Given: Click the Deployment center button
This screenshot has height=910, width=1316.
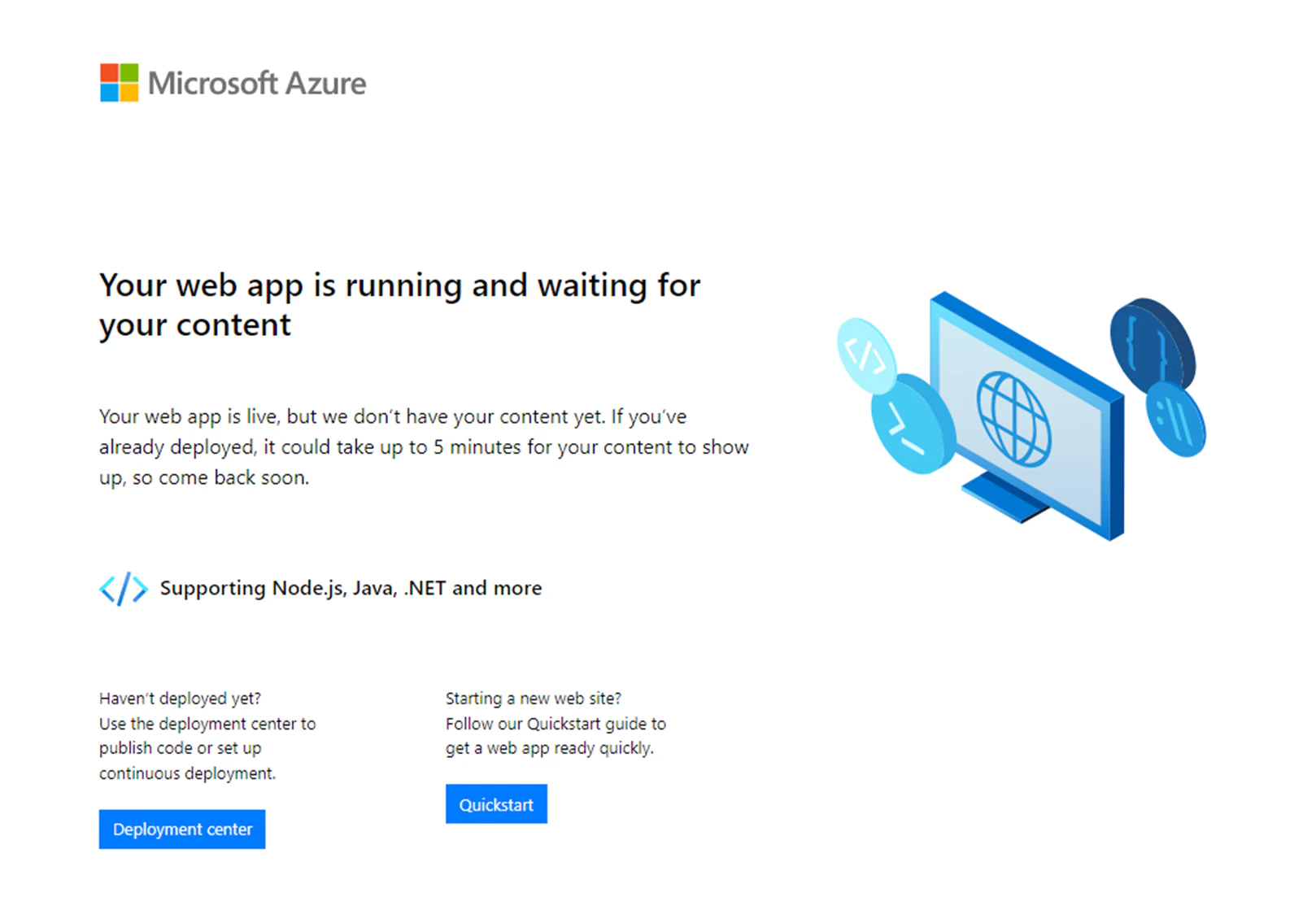Looking at the screenshot, I should tap(182, 829).
